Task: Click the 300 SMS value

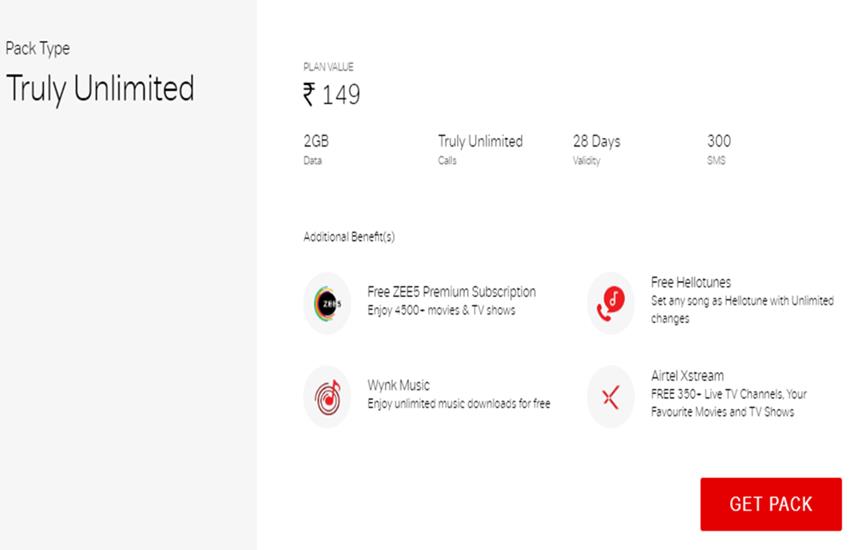Action: pos(718,142)
